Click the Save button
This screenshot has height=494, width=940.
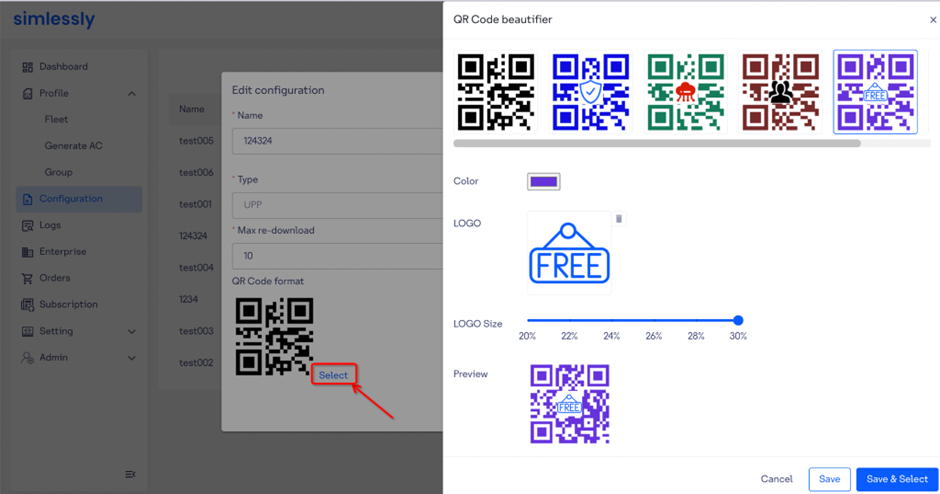tap(830, 479)
